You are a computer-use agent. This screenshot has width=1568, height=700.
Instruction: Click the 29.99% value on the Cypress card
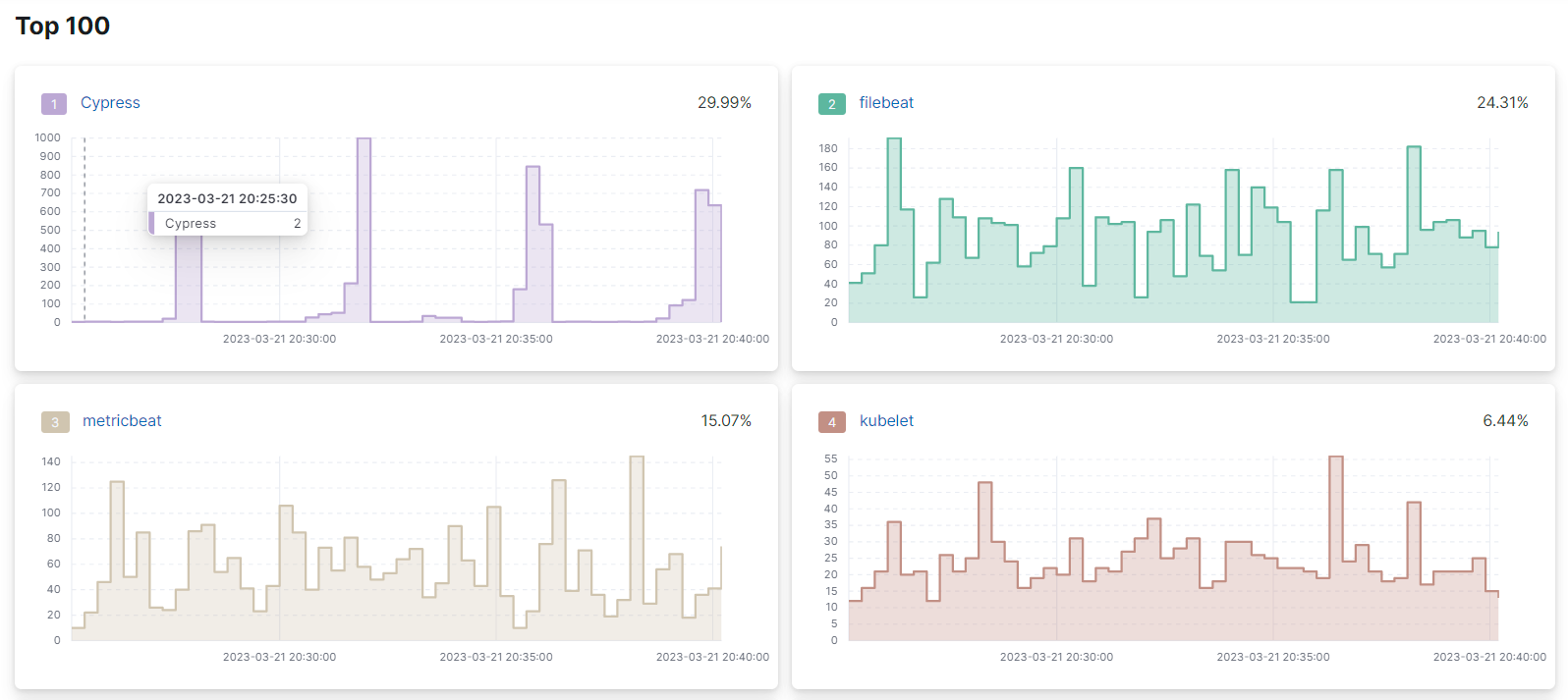(724, 103)
